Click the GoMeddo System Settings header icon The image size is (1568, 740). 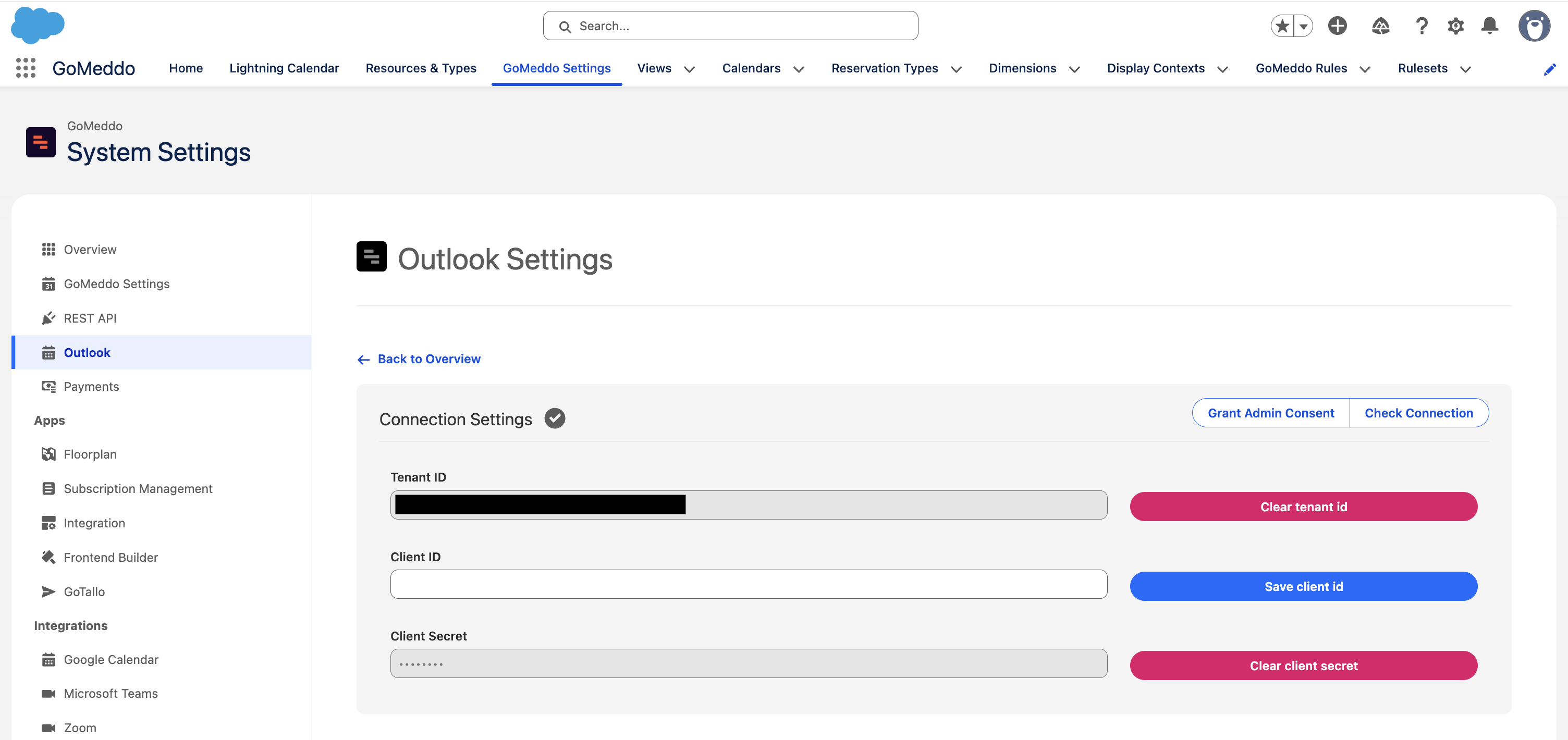click(x=41, y=142)
